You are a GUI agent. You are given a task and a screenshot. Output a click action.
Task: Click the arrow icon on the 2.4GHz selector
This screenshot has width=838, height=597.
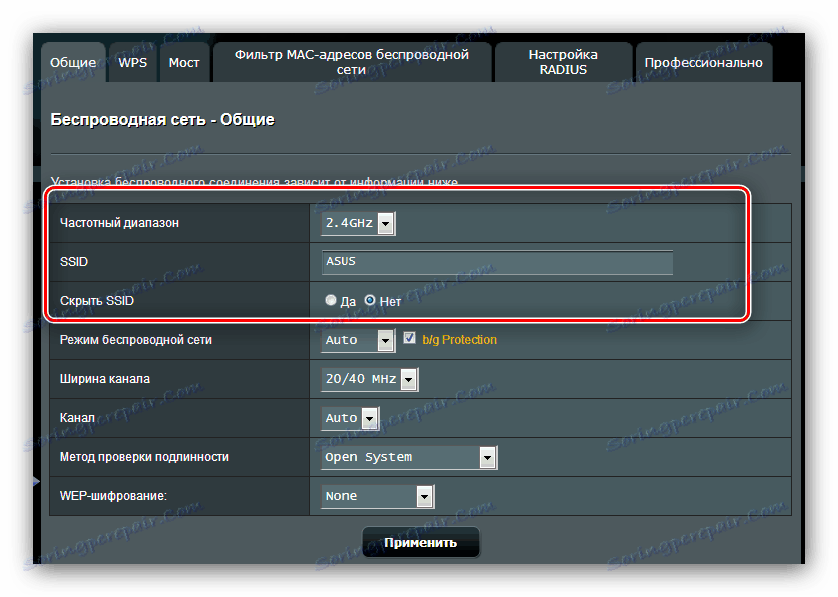click(386, 223)
